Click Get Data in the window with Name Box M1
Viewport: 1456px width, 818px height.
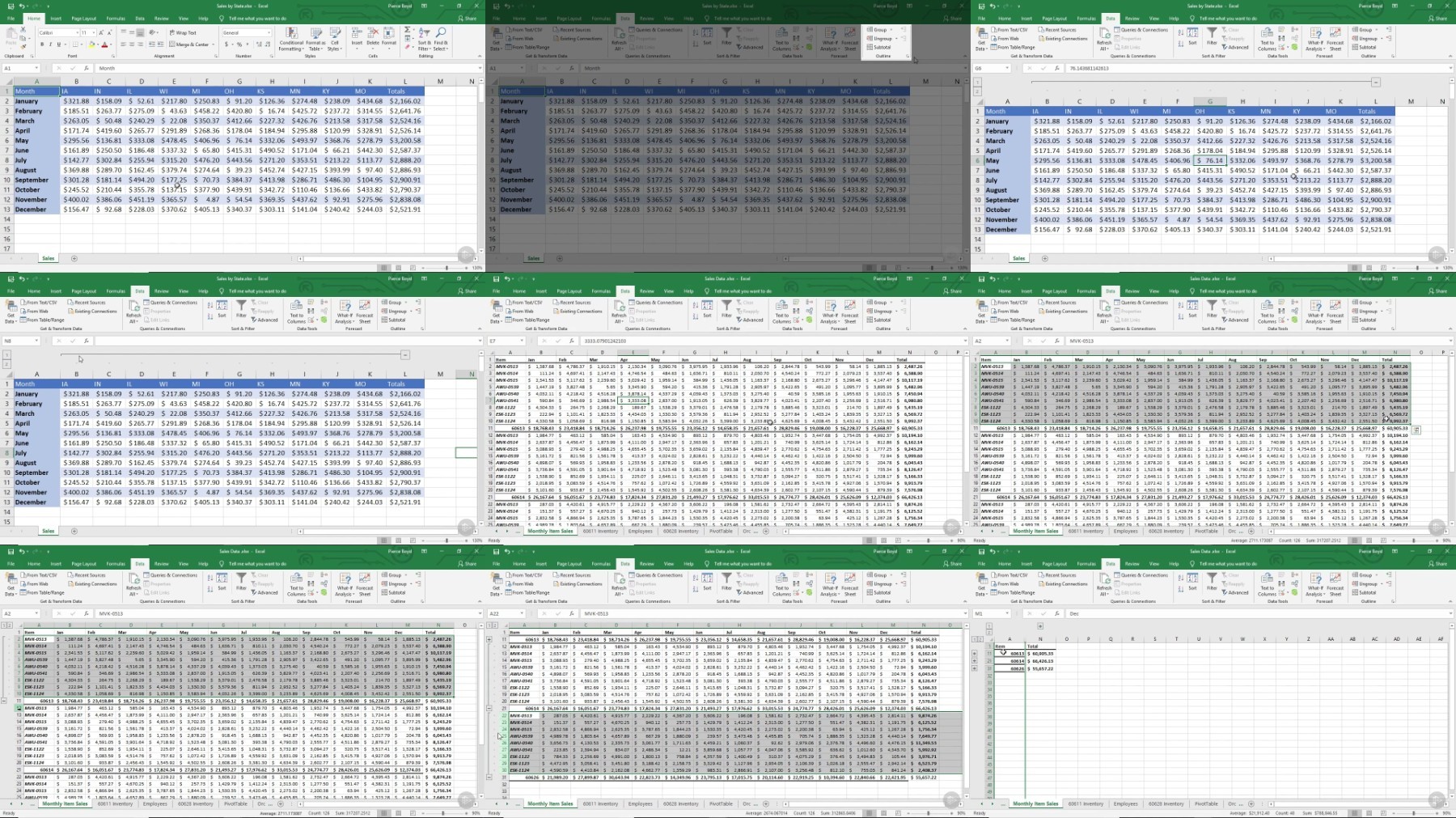[981, 584]
